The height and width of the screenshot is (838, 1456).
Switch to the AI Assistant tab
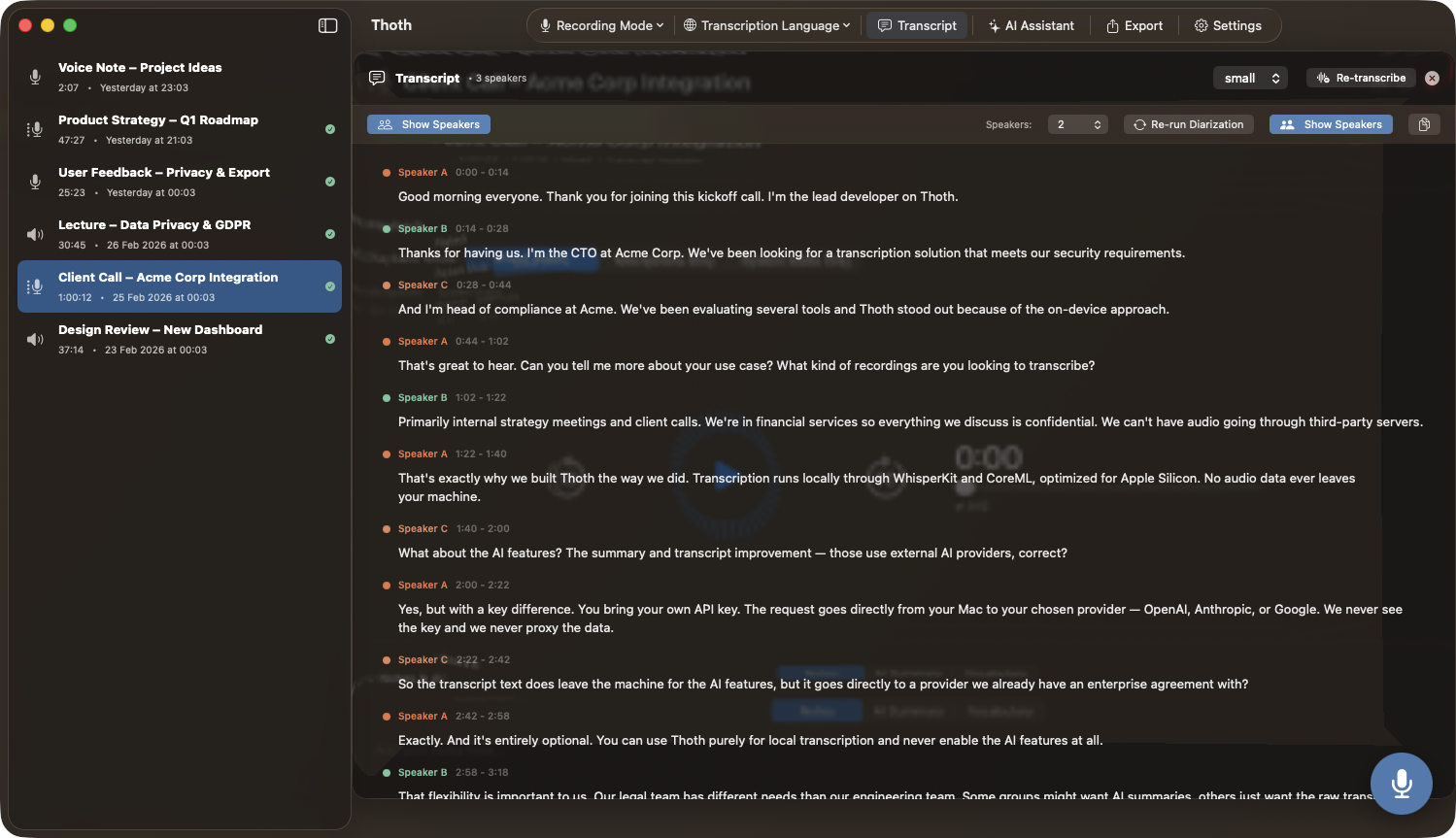tap(1031, 25)
